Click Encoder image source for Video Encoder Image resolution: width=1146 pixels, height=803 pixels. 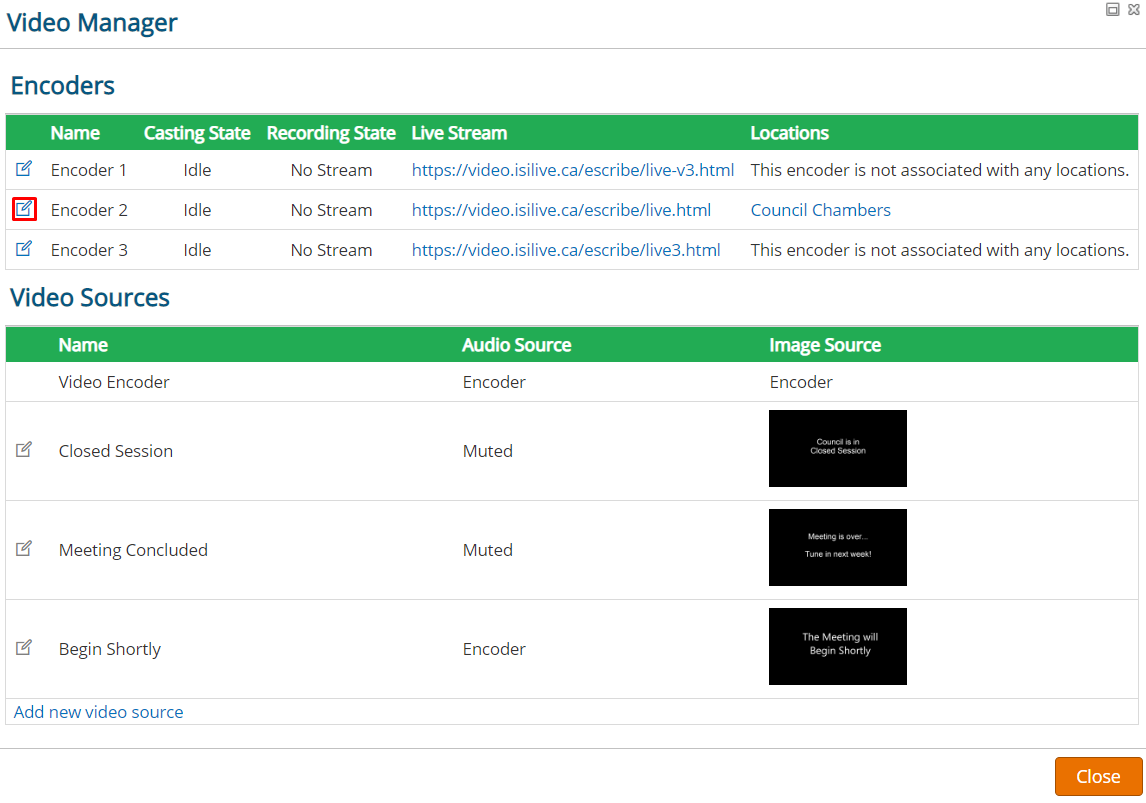tap(801, 382)
